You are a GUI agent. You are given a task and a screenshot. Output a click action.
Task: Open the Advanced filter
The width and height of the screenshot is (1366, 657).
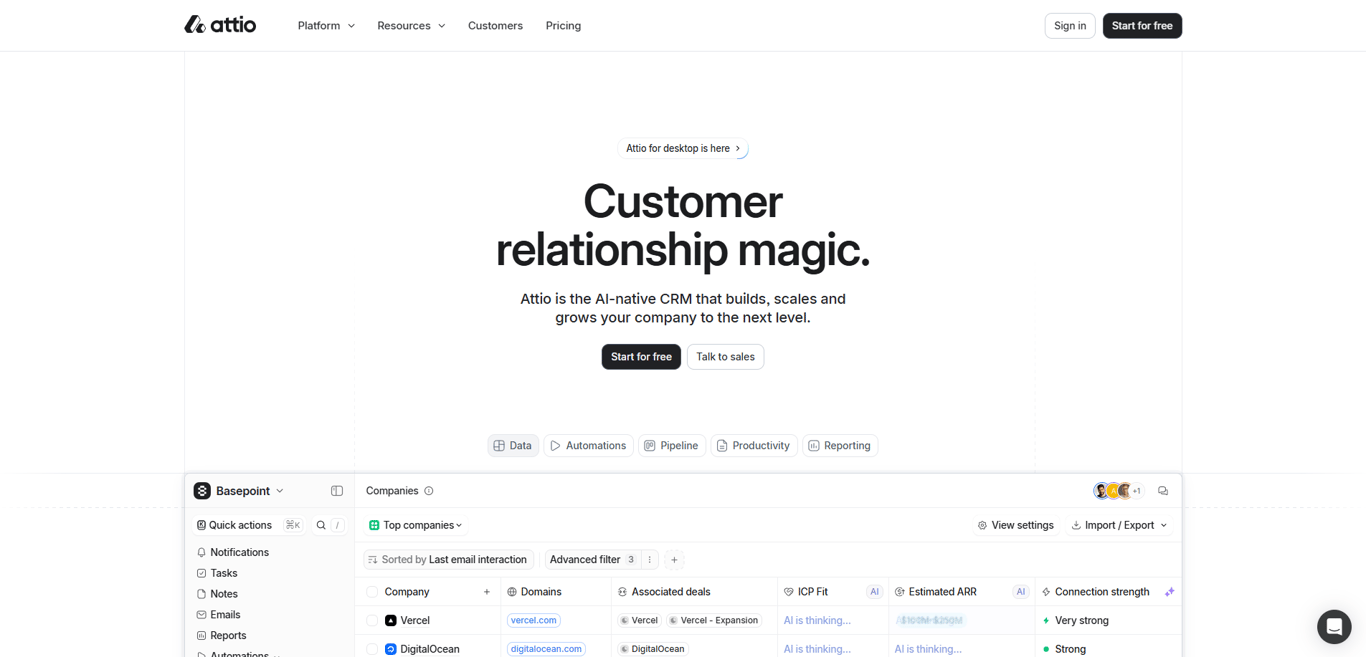pyautogui.click(x=592, y=560)
